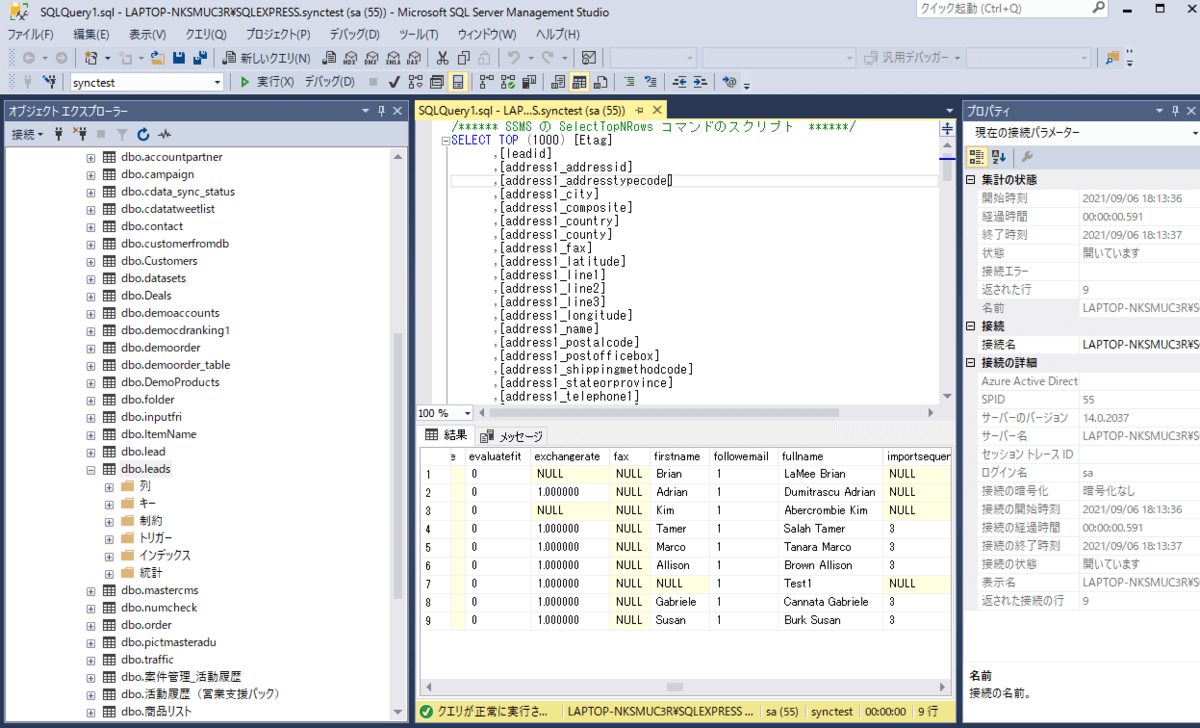Click the Save All icon in toolbar

click(x=200, y=58)
